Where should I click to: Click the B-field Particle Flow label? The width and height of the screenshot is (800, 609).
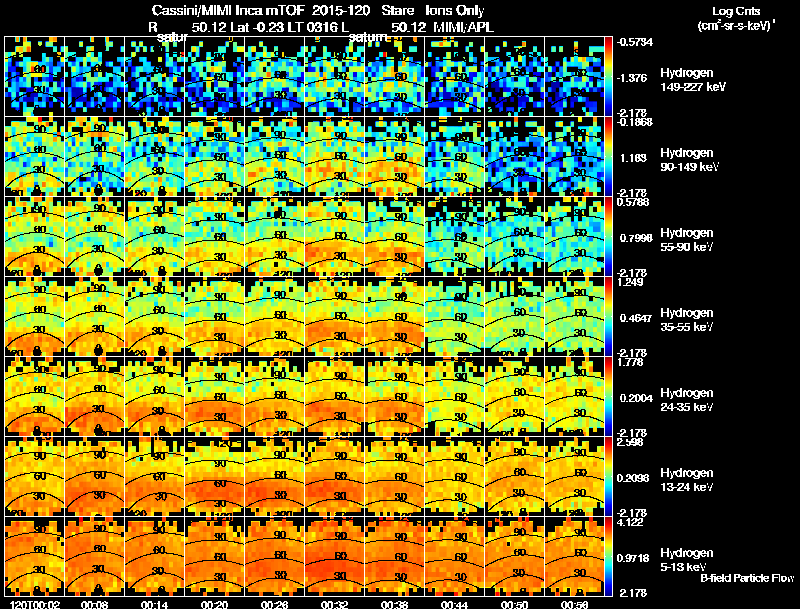(x=747, y=578)
